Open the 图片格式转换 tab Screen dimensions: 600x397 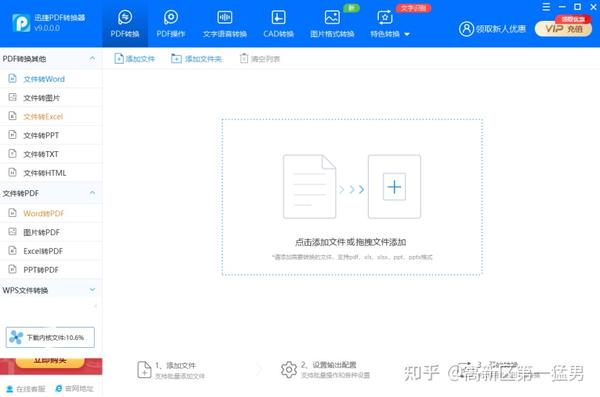332,24
